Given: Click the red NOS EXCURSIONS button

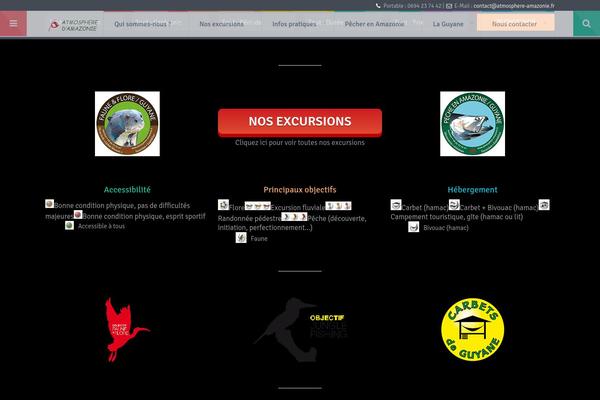Looking at the screenshot, I should (x=300, y=122).
